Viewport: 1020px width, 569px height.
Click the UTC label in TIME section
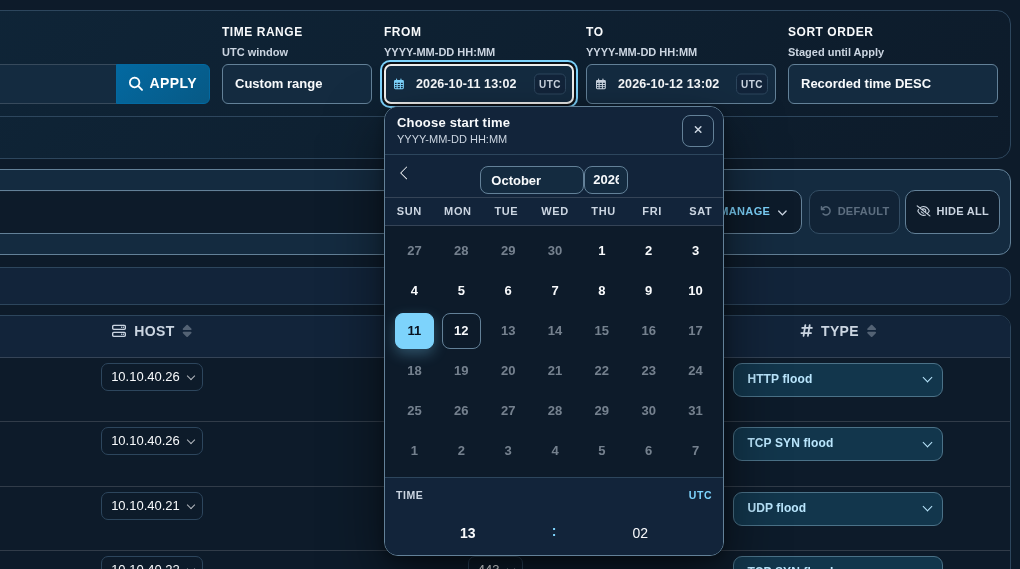pos(700,496)
